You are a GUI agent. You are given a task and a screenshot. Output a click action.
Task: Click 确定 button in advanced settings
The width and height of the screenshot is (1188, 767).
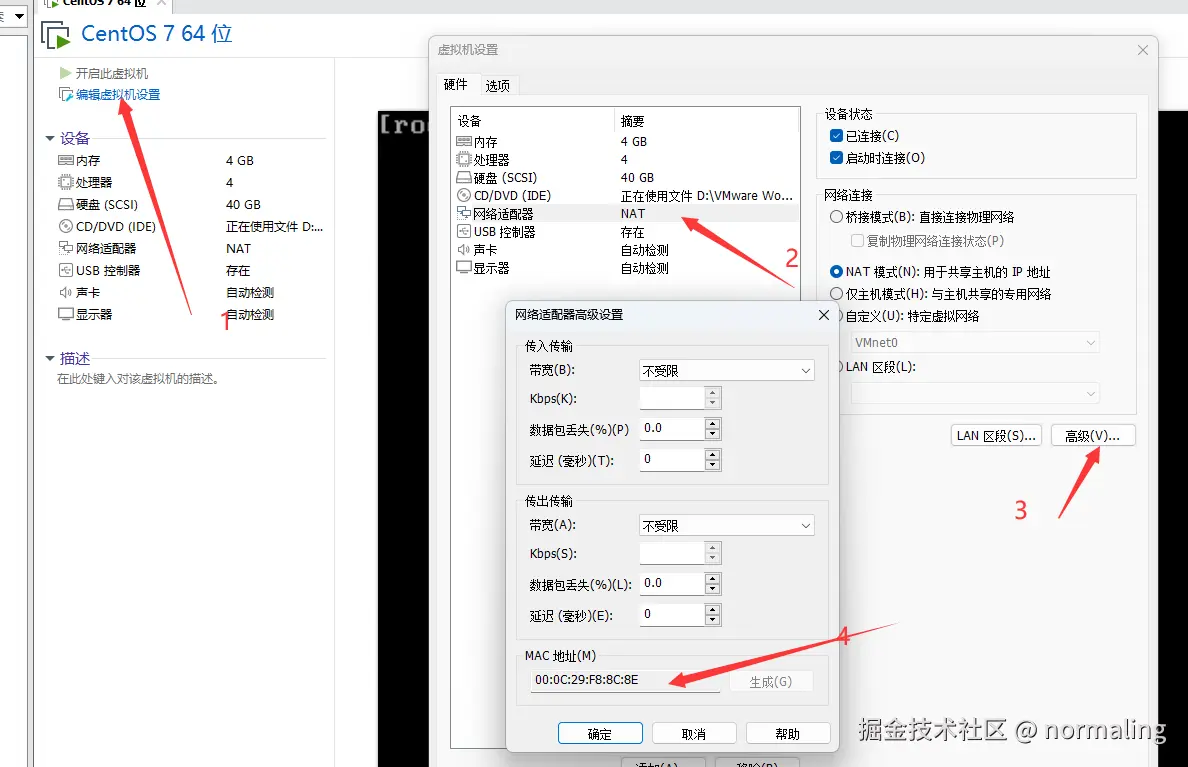point(600,734)
